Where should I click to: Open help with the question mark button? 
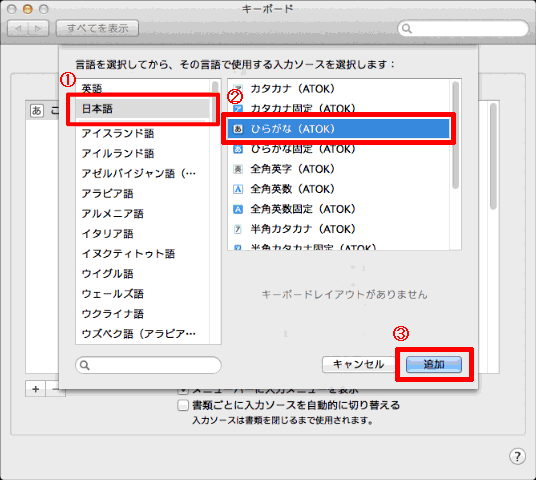click(517, 456)
